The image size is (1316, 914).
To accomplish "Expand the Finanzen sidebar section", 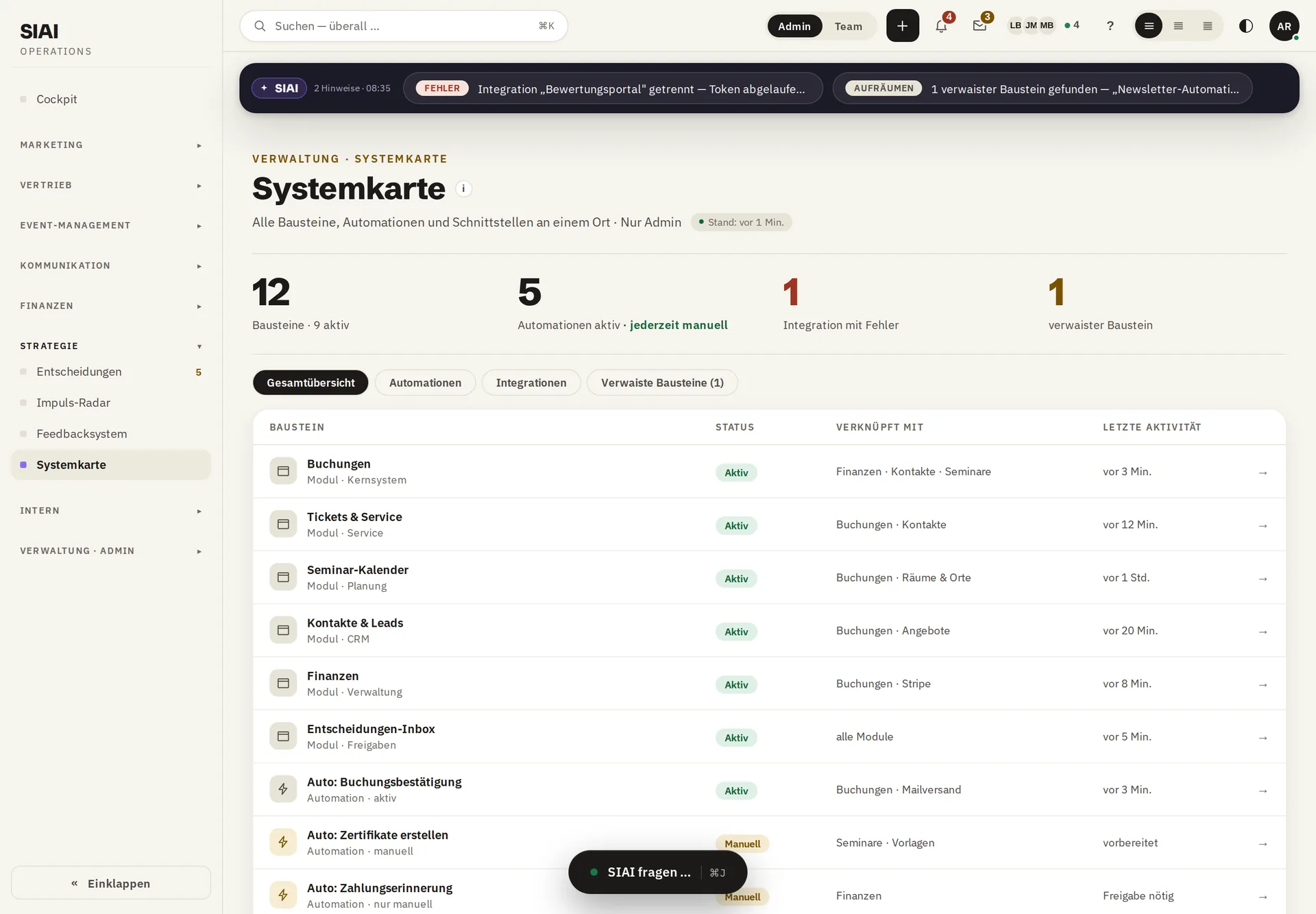I will [111, 306].
